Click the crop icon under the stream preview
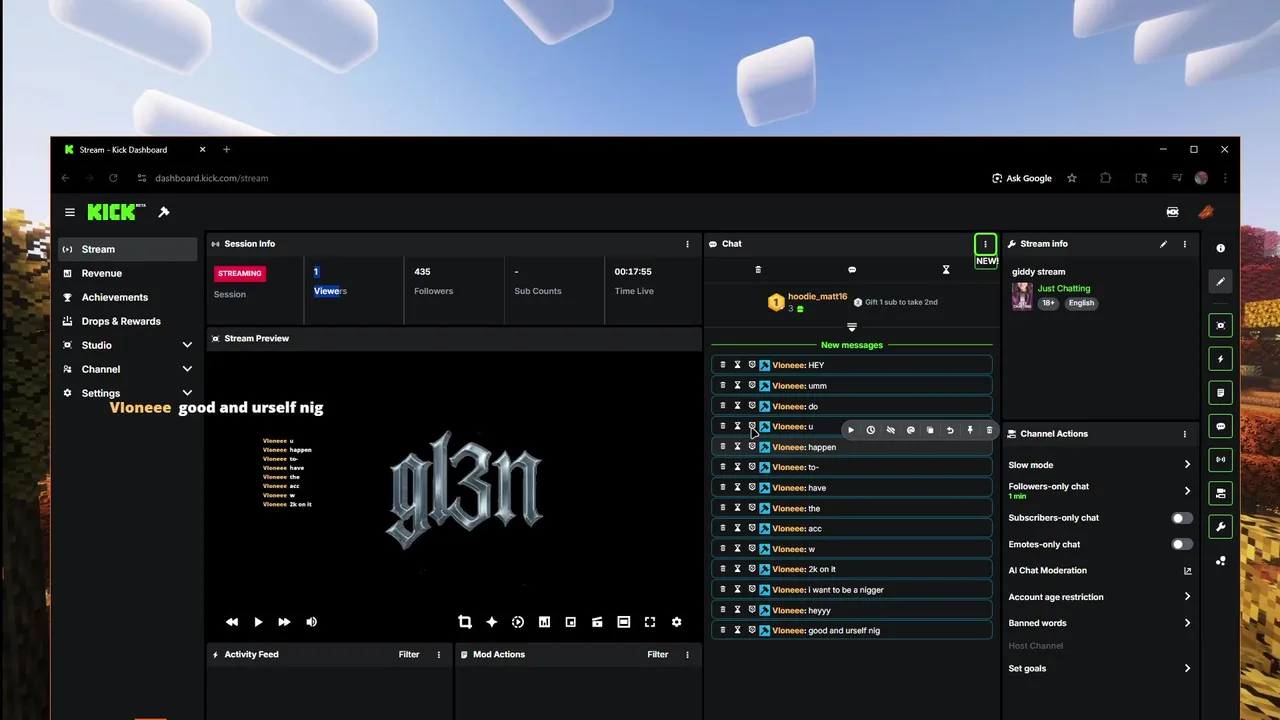The width and height of the screenshot is (1280, 720). click(465, 622)
